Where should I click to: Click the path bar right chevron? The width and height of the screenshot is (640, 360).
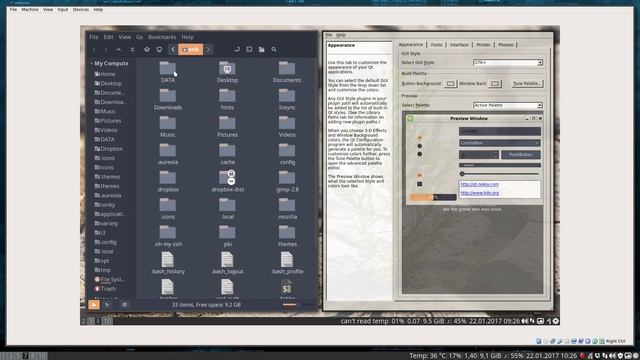point(208,49)
